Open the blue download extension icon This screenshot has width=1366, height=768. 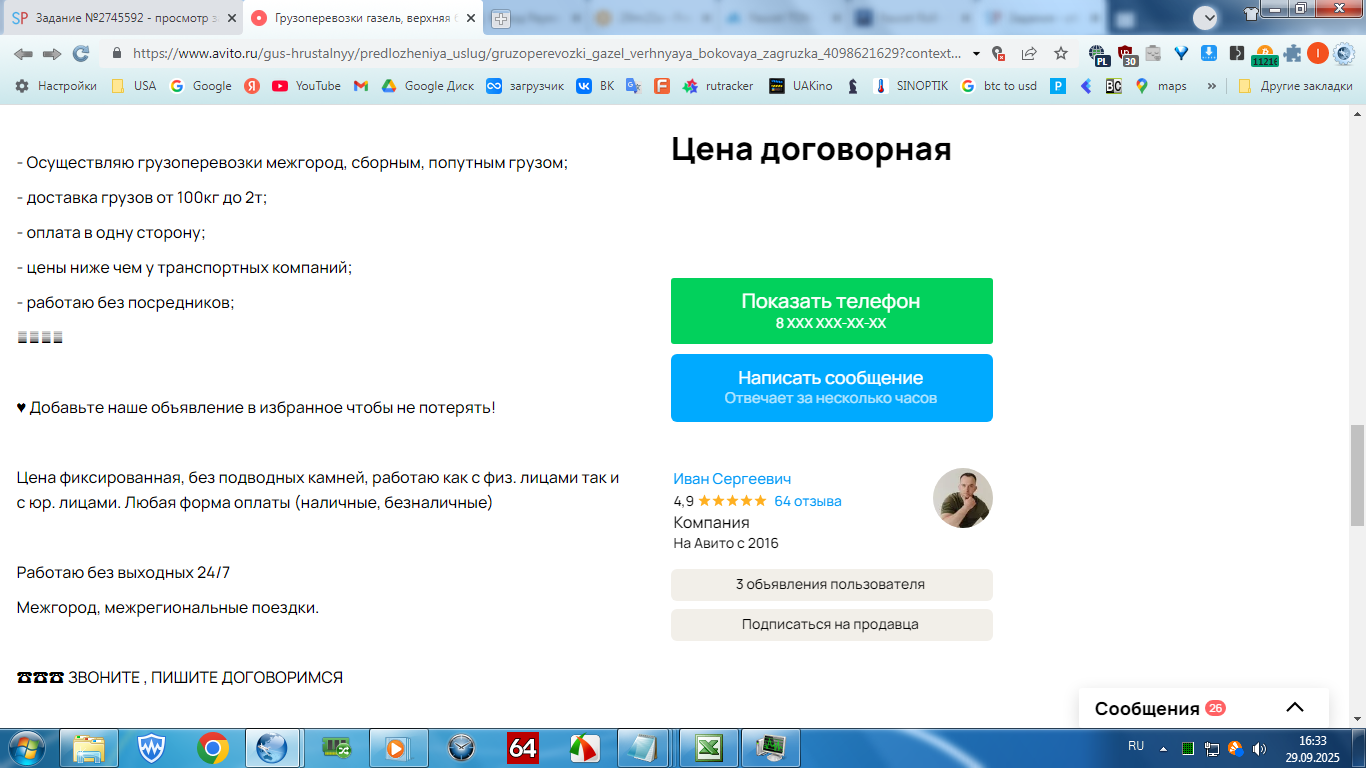(x=1208, y=54)
